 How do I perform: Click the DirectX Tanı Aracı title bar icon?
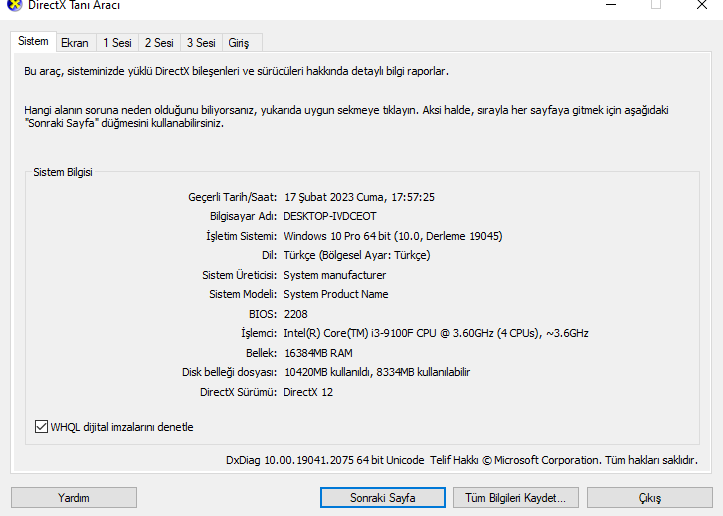point(14,5)
